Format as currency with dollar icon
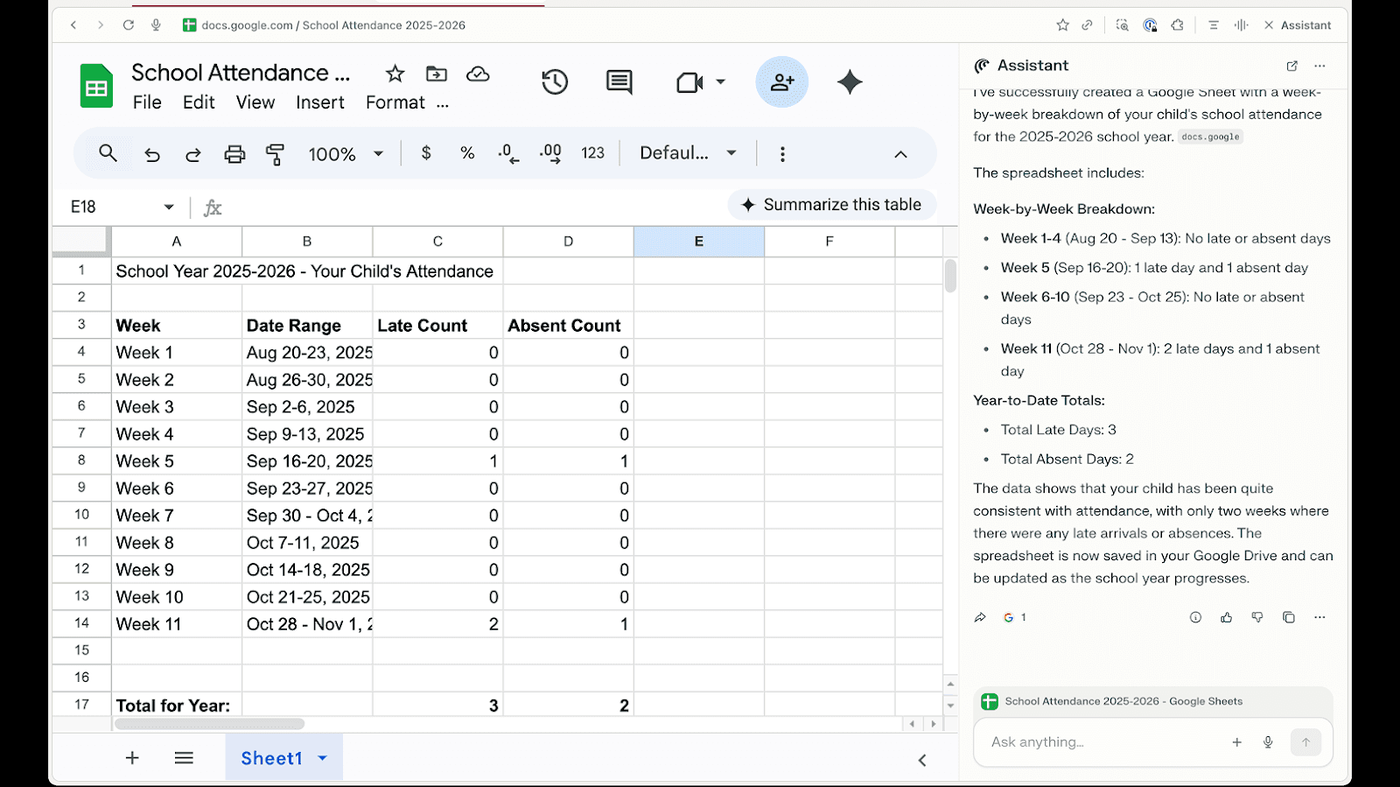 [x=426, y=153]
